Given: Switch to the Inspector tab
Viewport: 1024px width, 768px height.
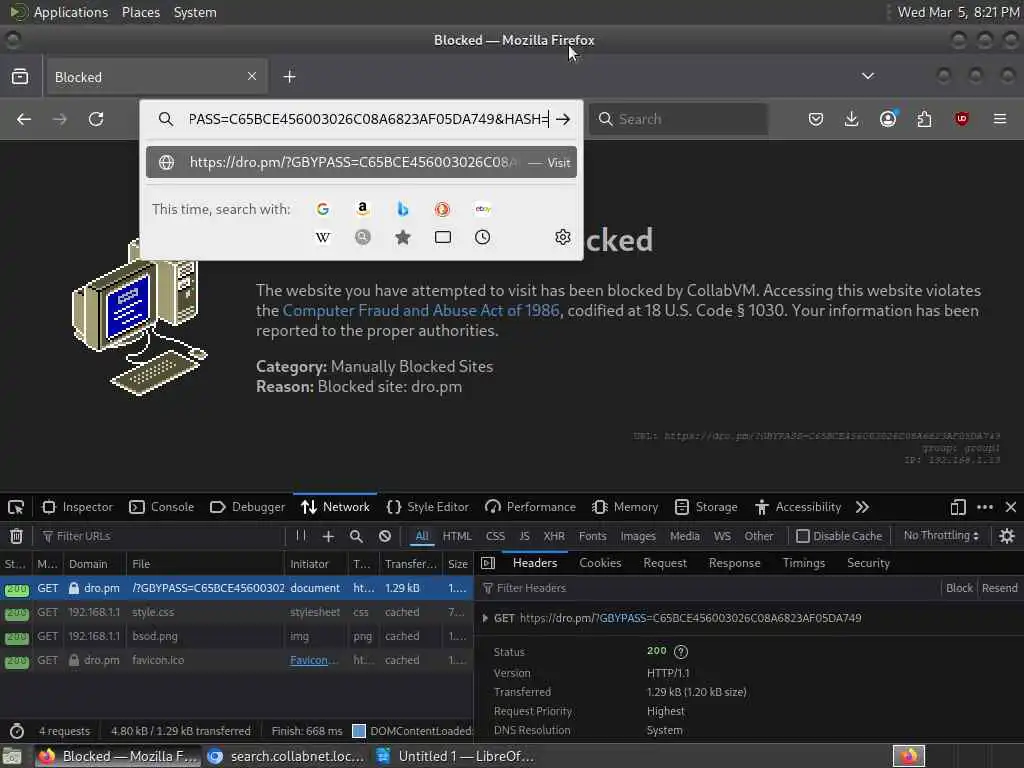Looking at the screenshot, I should tap(78, 507).
